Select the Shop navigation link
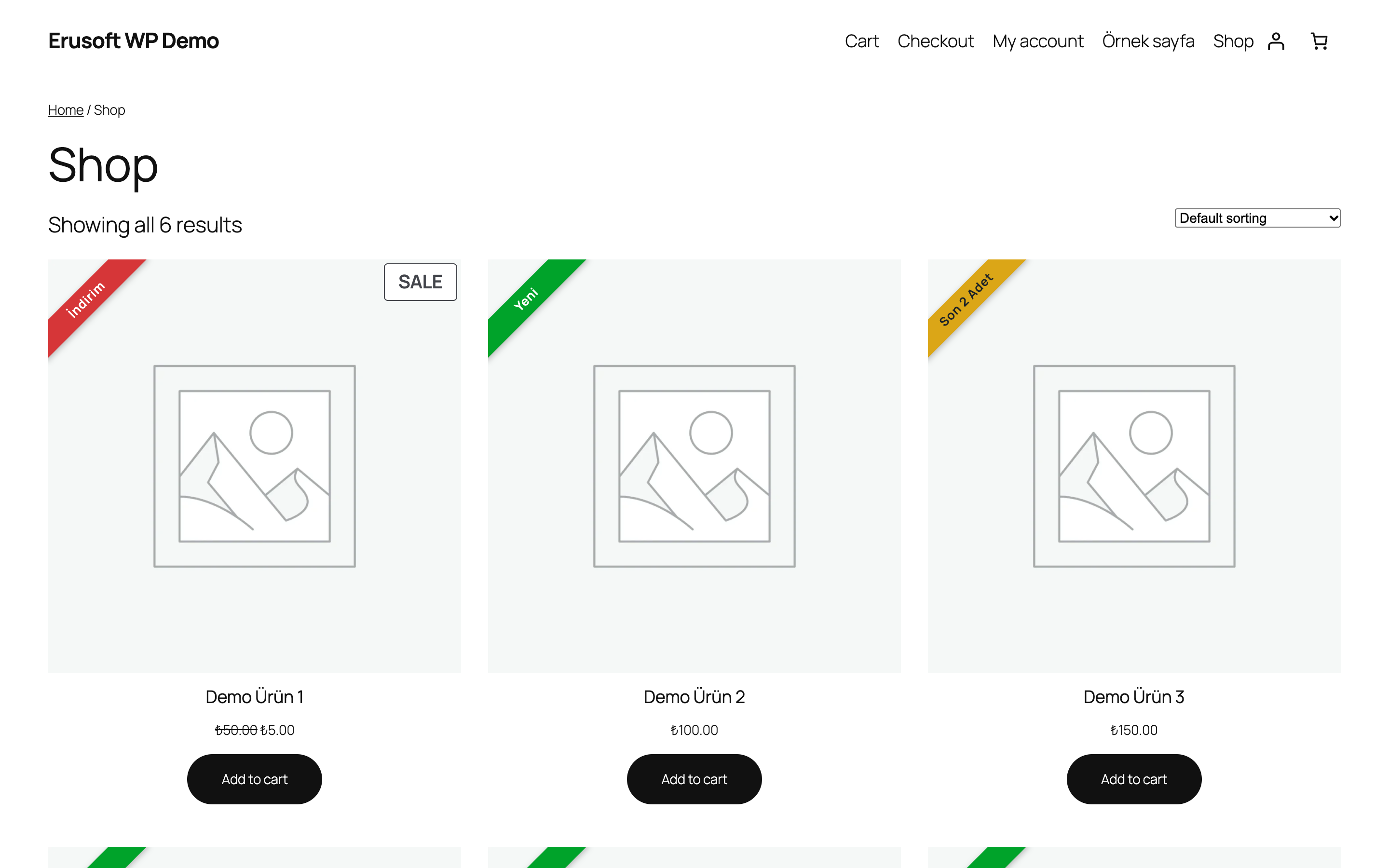Screen dimensions: 1389x868 (x=1233, y=41)
